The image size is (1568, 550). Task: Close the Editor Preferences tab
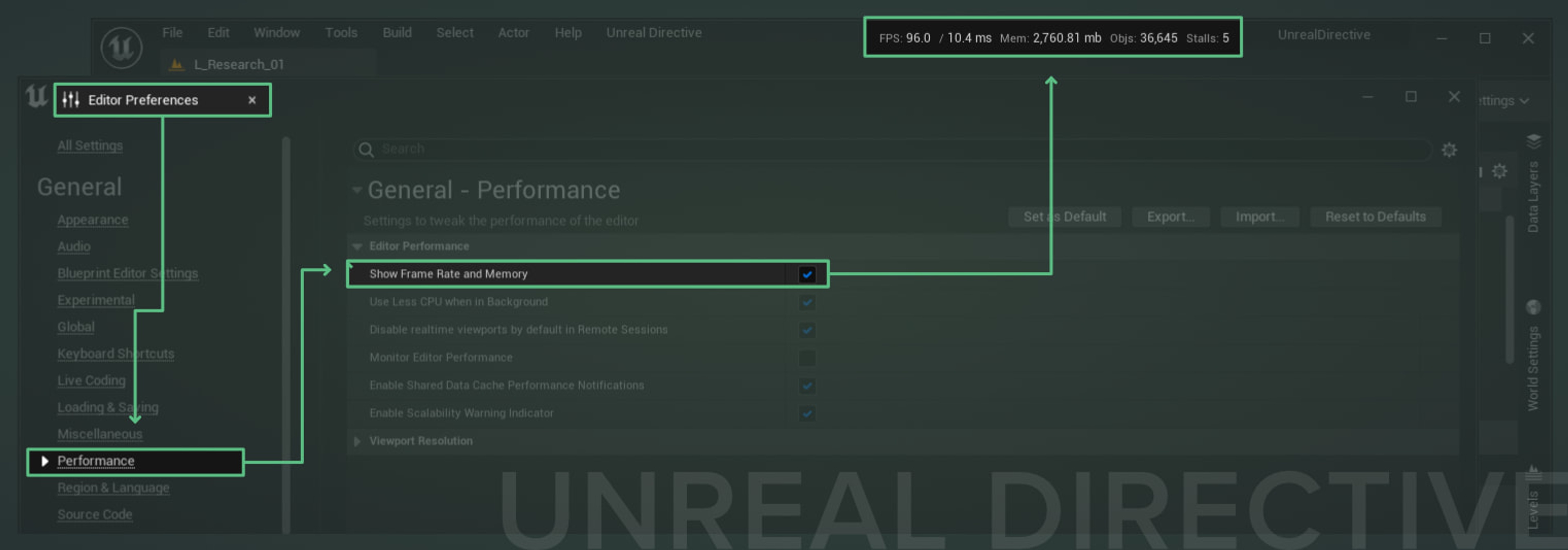252,100
